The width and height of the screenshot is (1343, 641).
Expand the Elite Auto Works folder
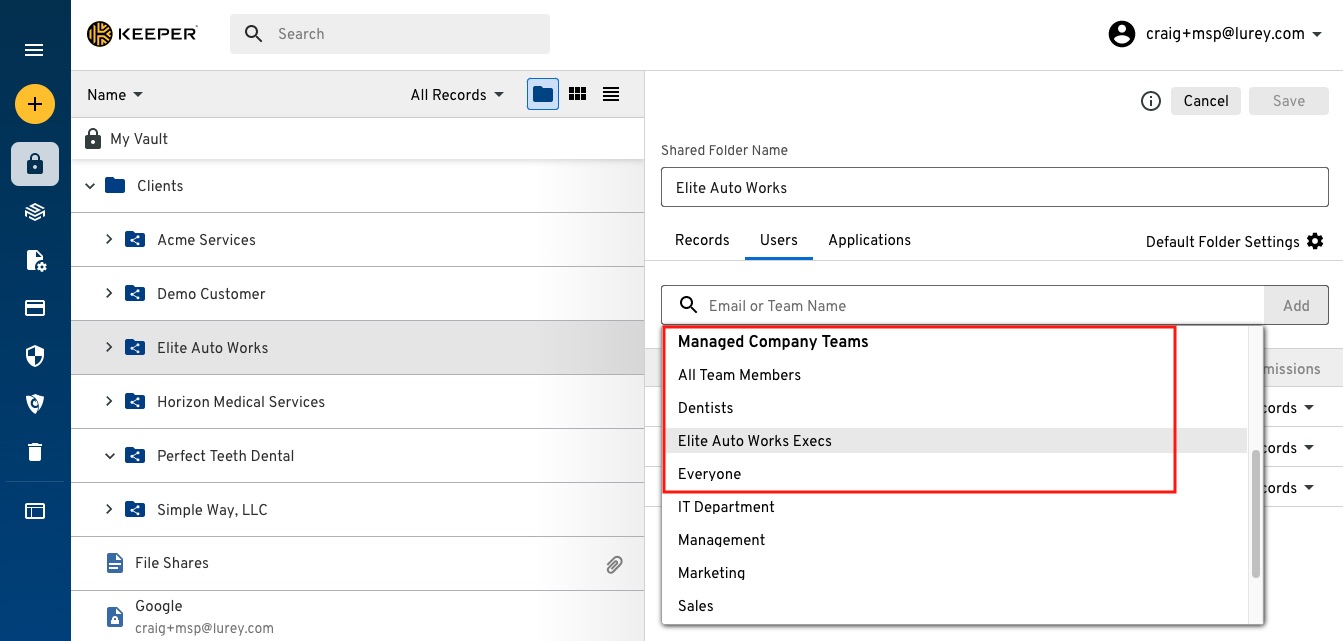click(x=110, y=348)
